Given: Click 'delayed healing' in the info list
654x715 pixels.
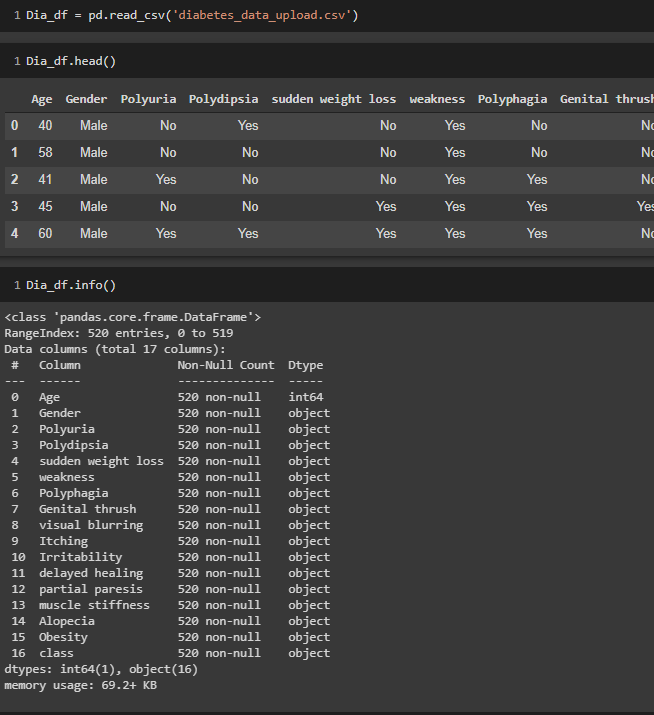Looking at the screenshot, I should coord(91,573).
